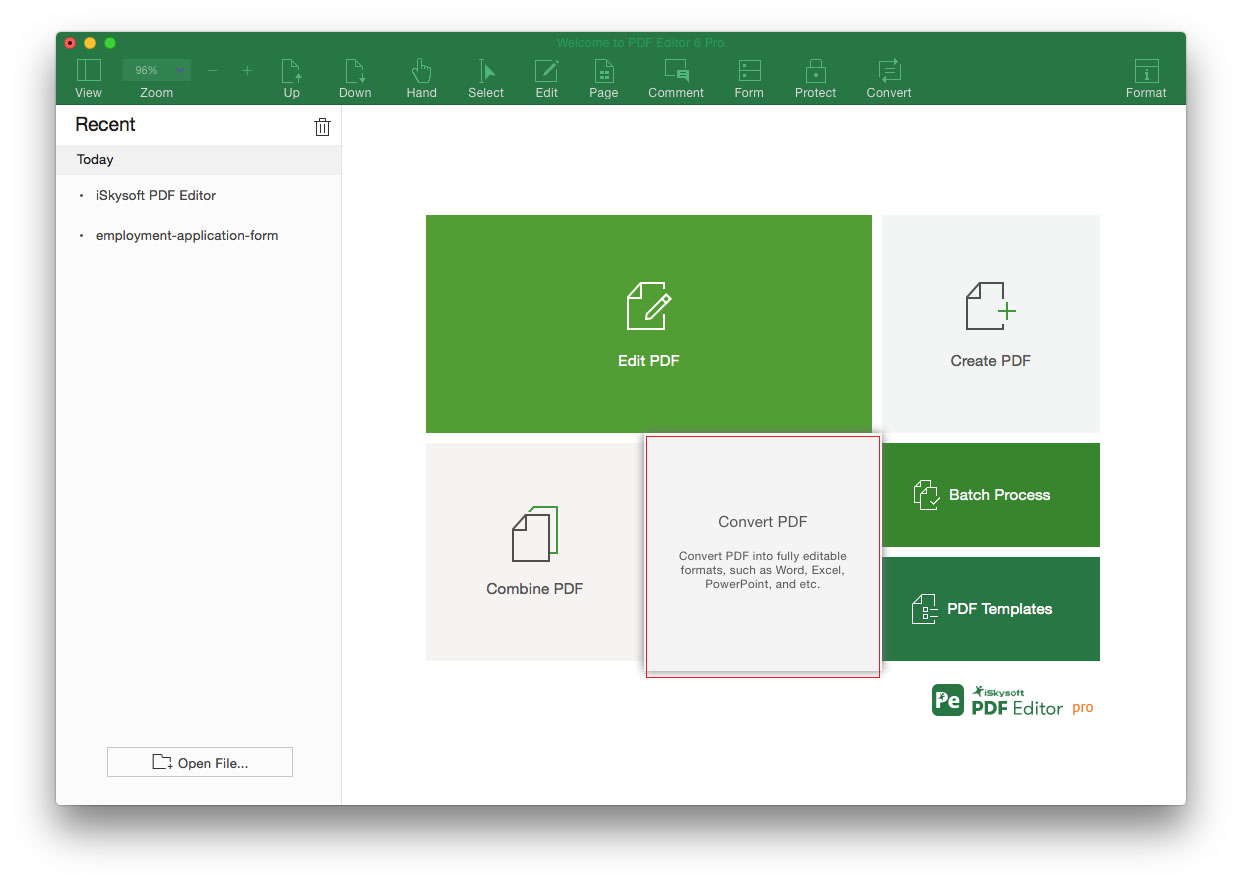Viewport: 1242px width, 885px height.
Task: Click the zoom out minus control
Action: 212,71
